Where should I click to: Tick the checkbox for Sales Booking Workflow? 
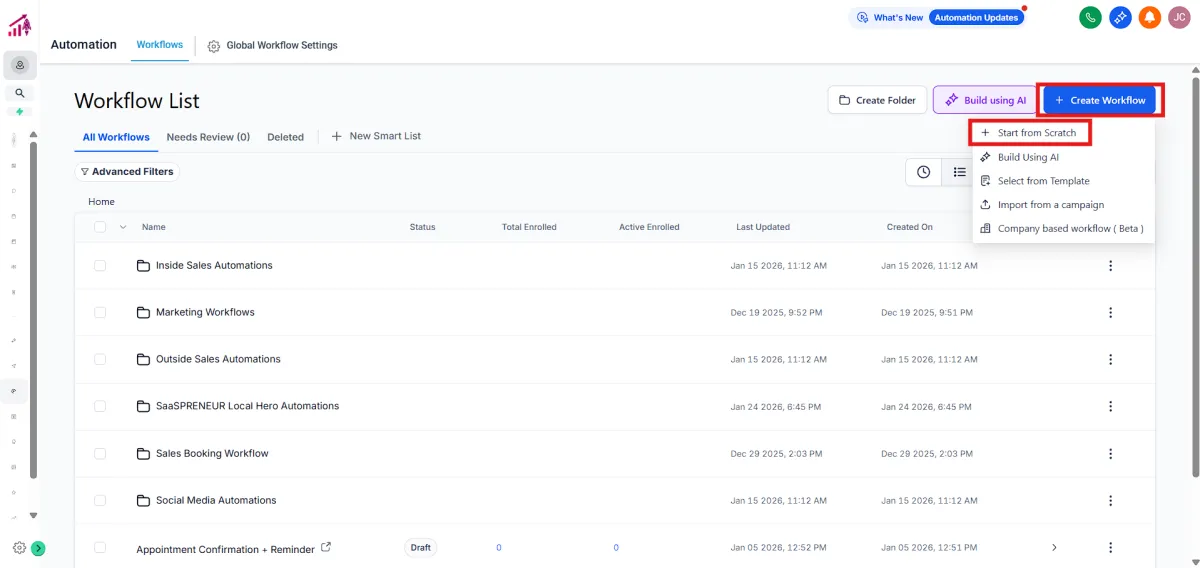pyautogui.click(x=100, y=454)
